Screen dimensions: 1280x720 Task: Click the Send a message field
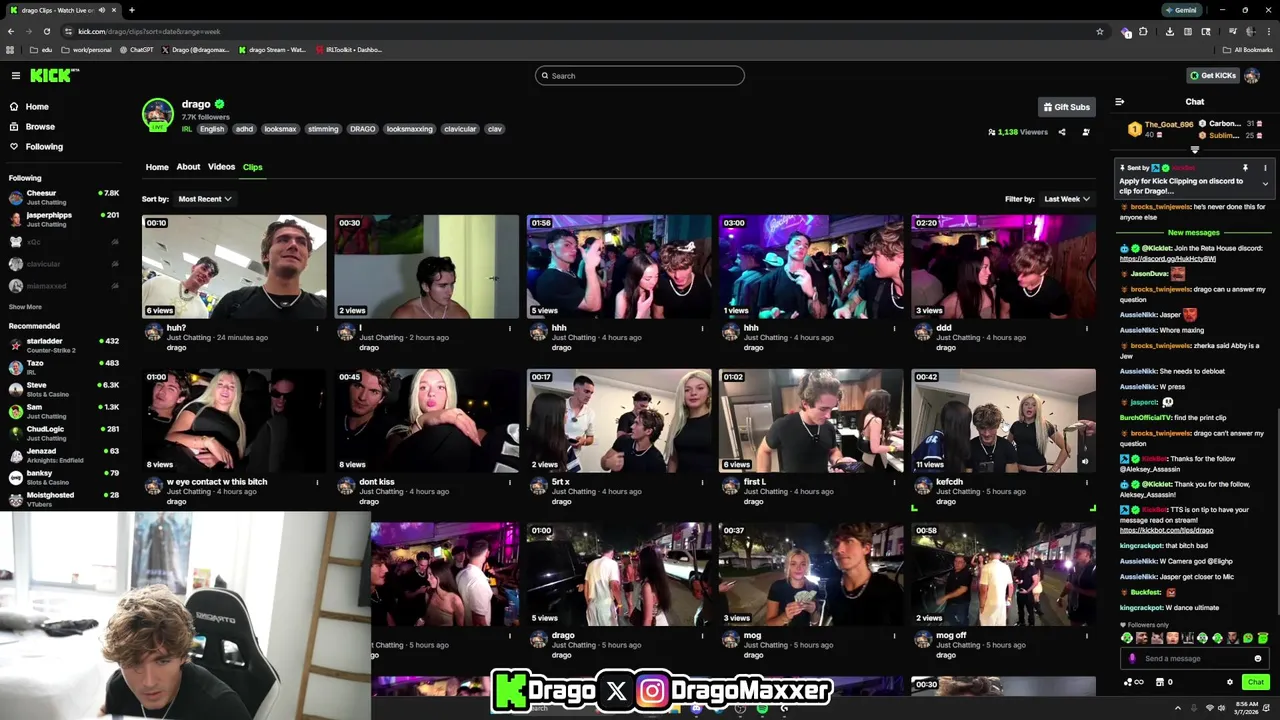[x=1194, y=659]
